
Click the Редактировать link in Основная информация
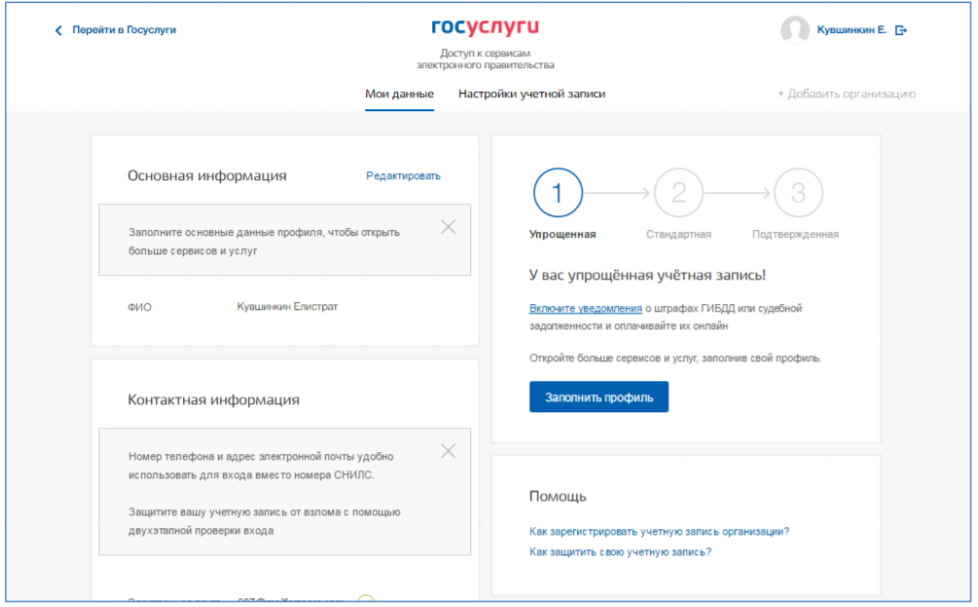click(403, 176)
